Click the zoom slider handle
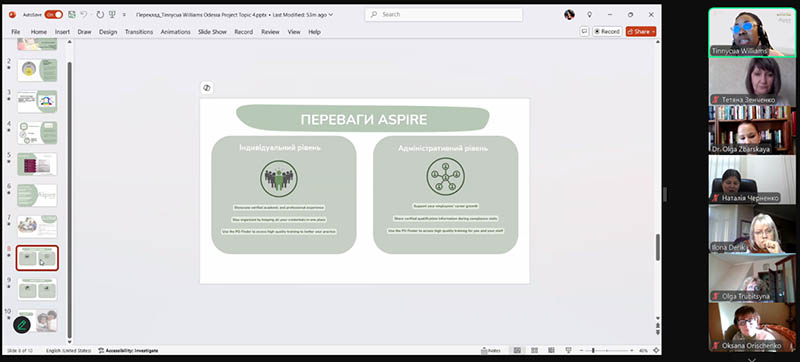 tap(593, 351)
